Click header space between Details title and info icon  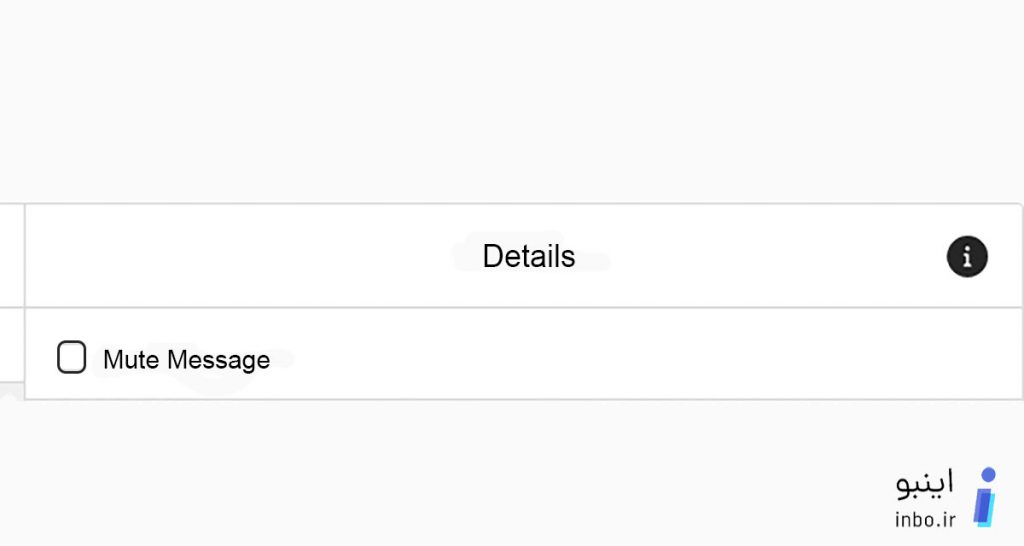[761, 256]
